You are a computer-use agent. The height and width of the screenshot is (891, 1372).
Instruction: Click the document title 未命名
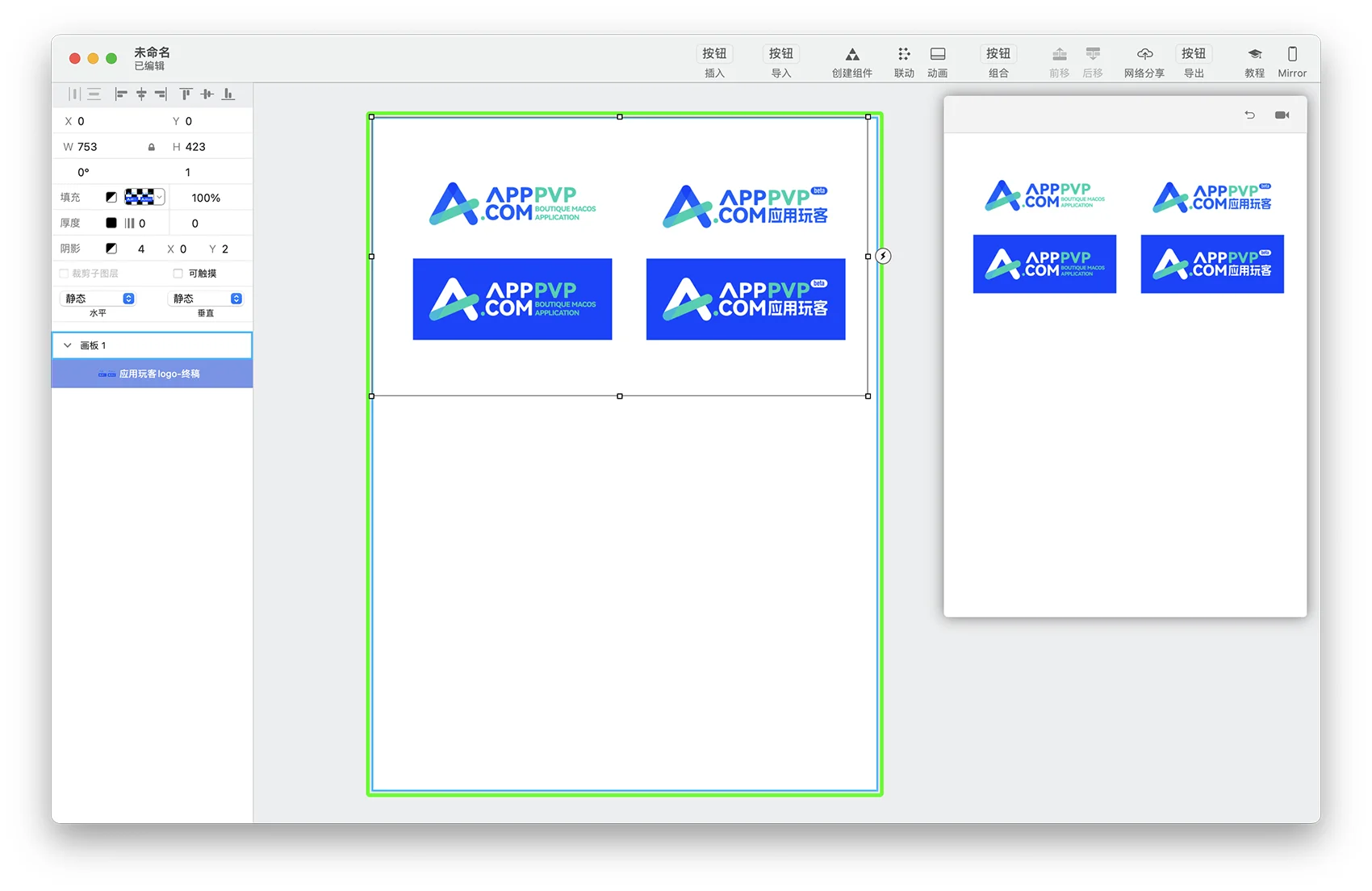152,52
